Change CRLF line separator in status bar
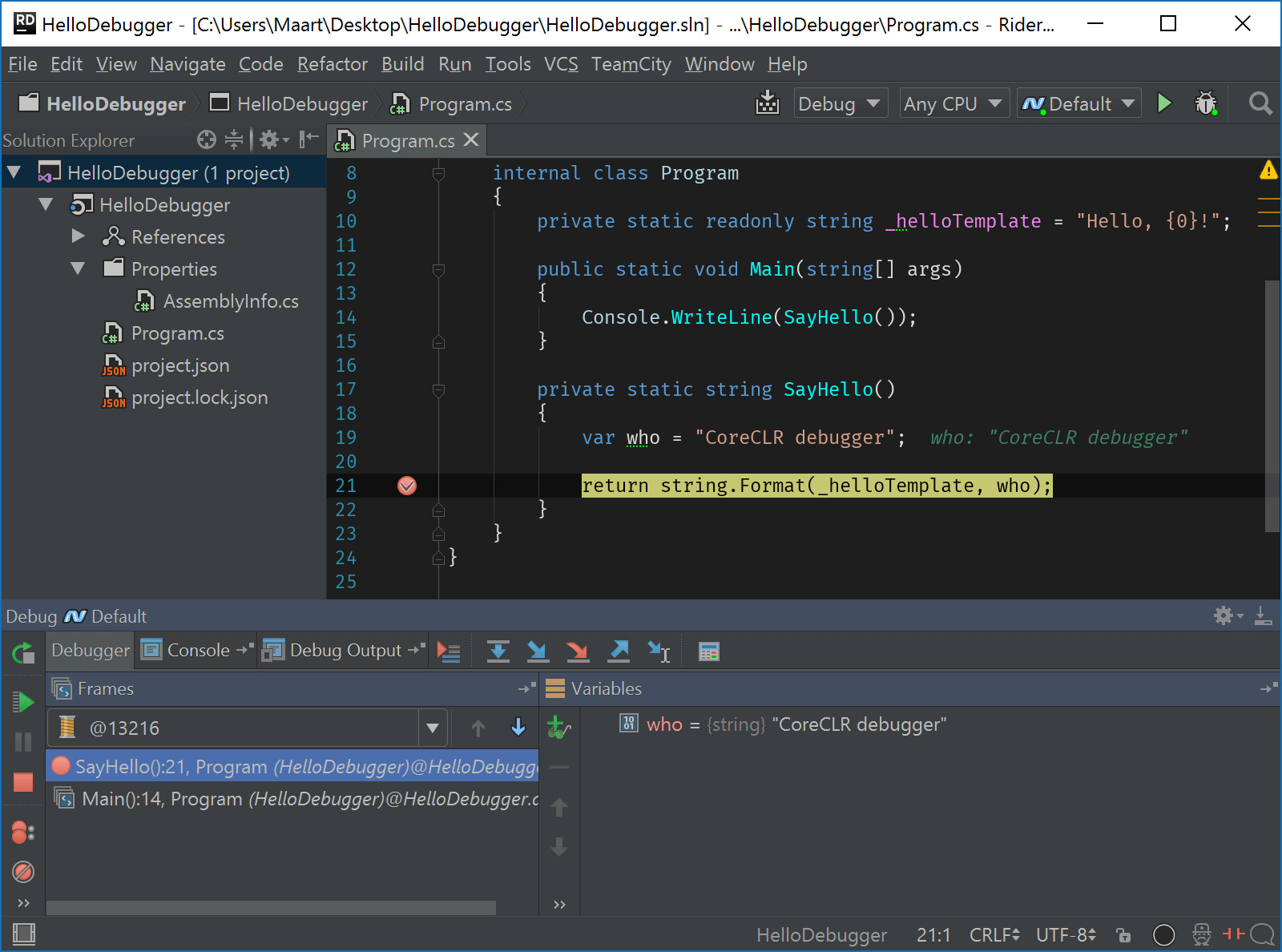The image size is (1282, 952). (x=994, y=934)
